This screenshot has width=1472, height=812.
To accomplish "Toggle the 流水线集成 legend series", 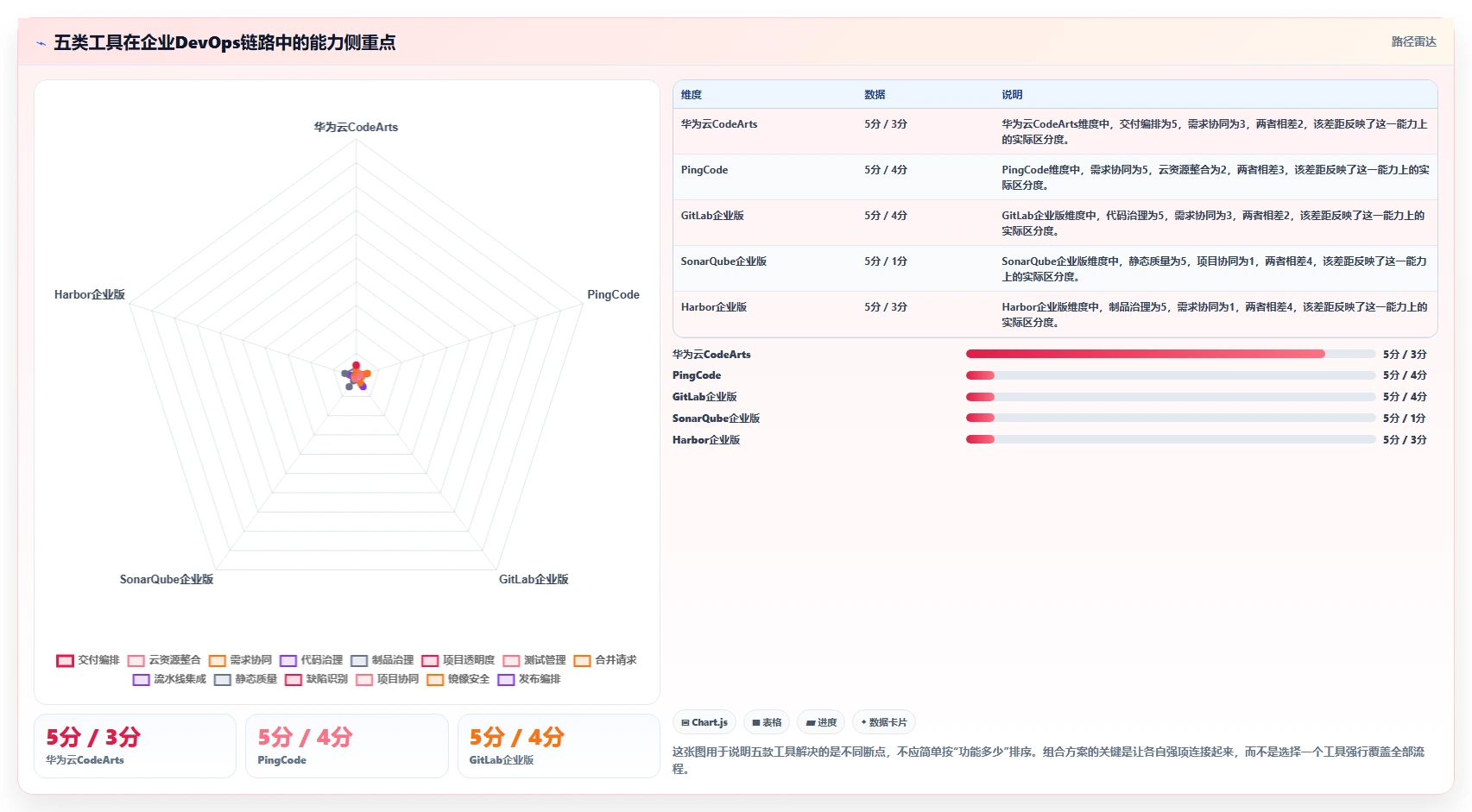I will [169, 679].
